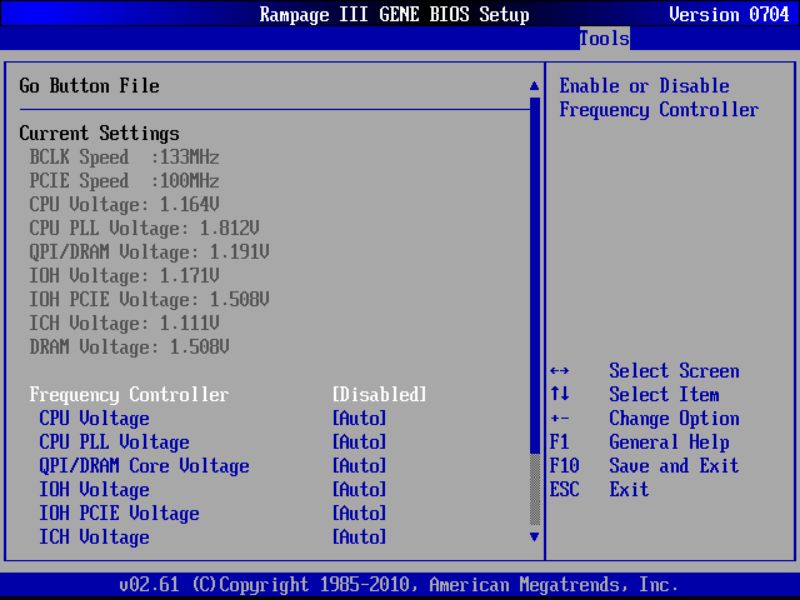Screen dimensions: 800x600
Task: Open CPU PLL Voltage [Auto] option
Action: (359, 442)
